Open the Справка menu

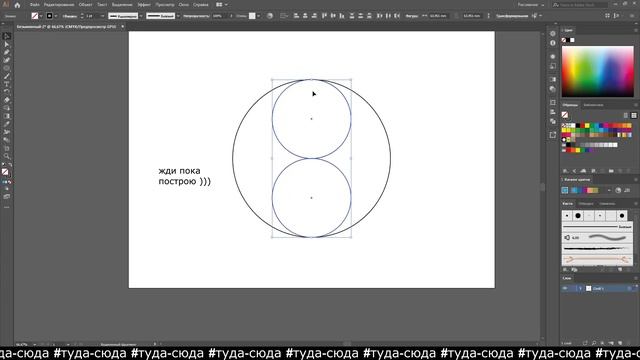pyautogui.click(x=200, y=5)
